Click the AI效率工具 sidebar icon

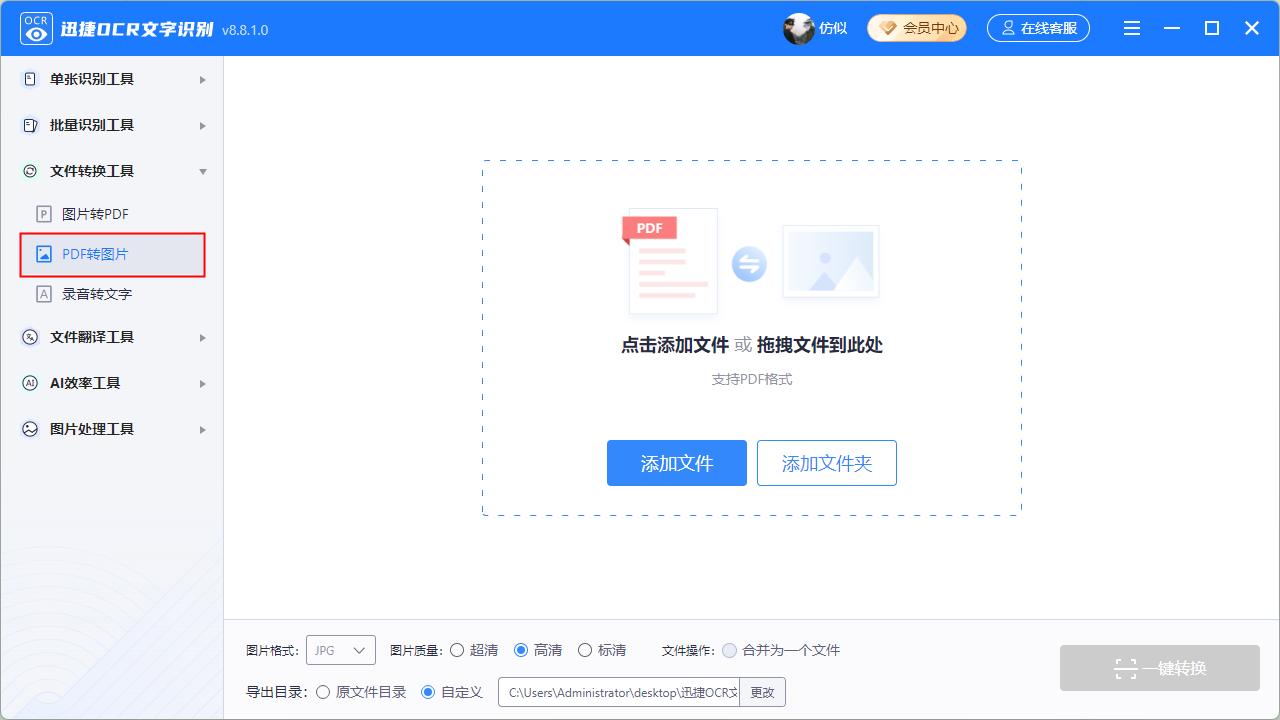pyautogui.click(x=30, y=383)
